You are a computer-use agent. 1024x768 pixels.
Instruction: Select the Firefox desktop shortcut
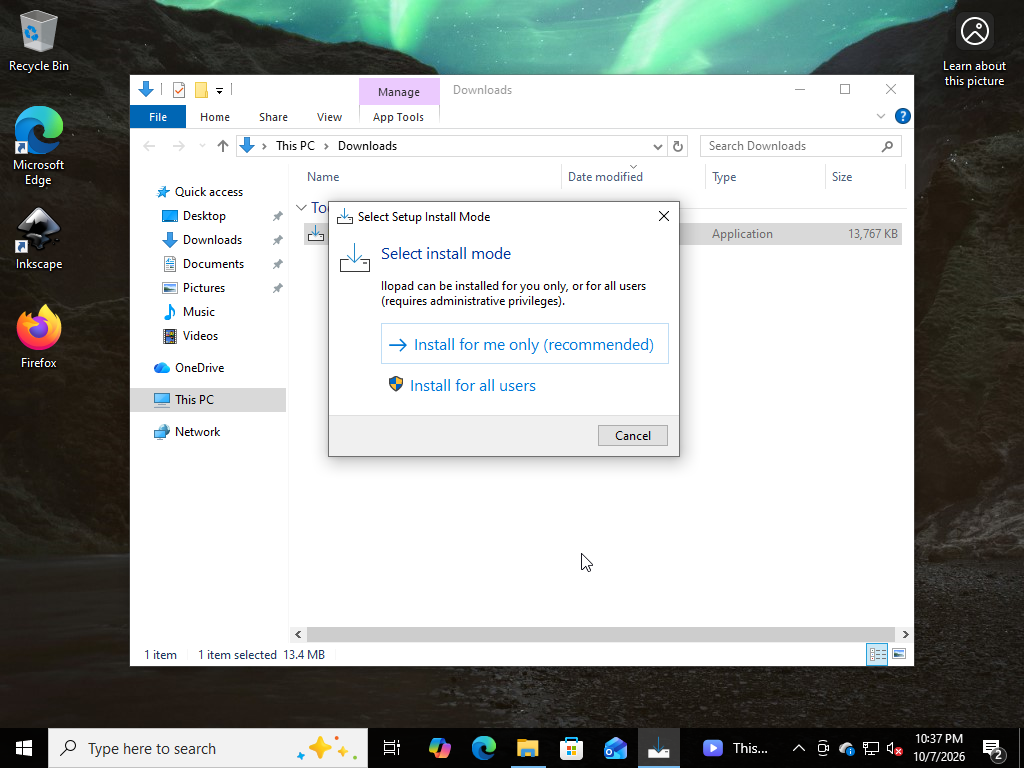point(39,337)
